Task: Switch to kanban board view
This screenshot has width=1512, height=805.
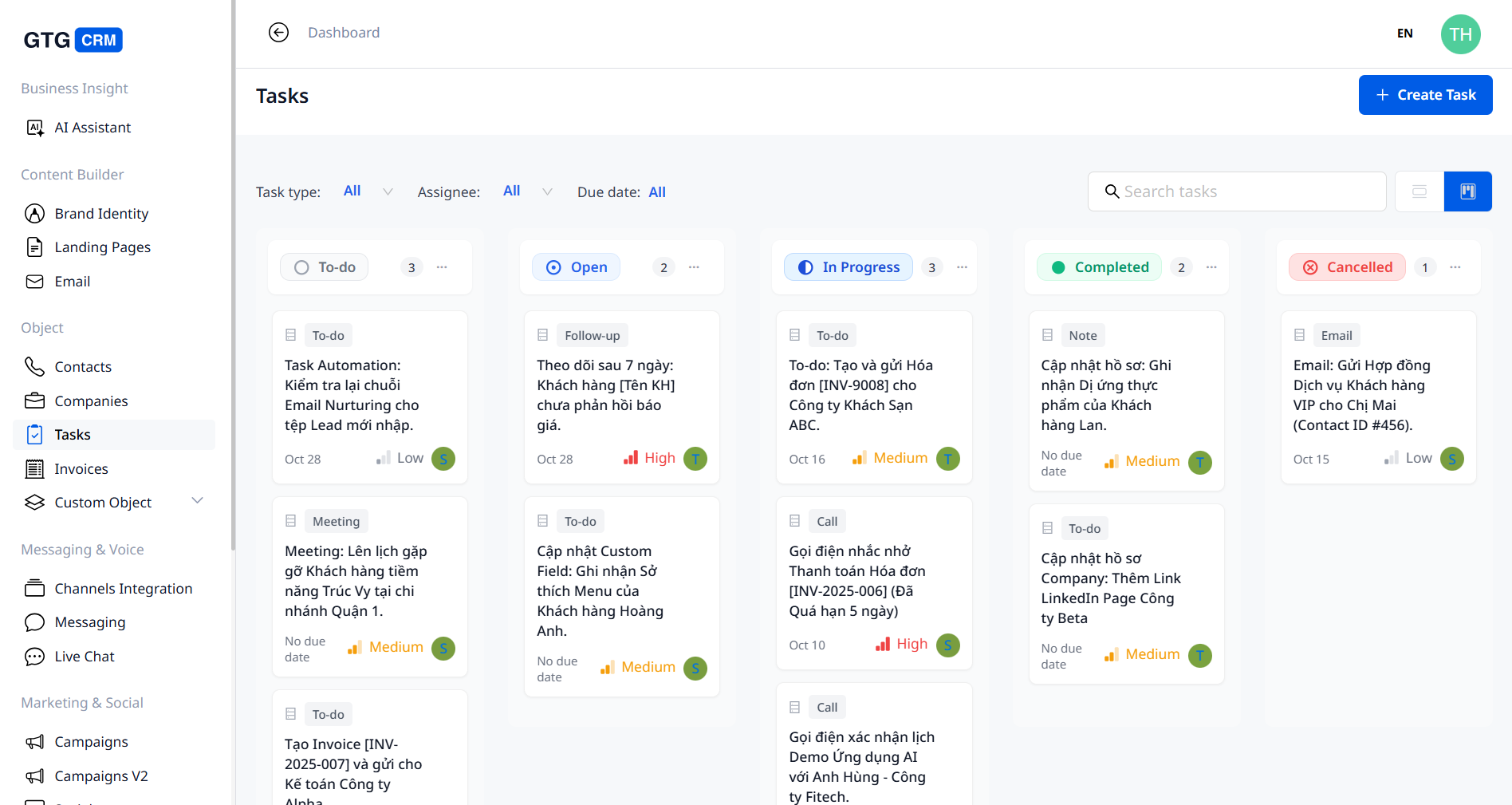Action: tap(1467, 191)
